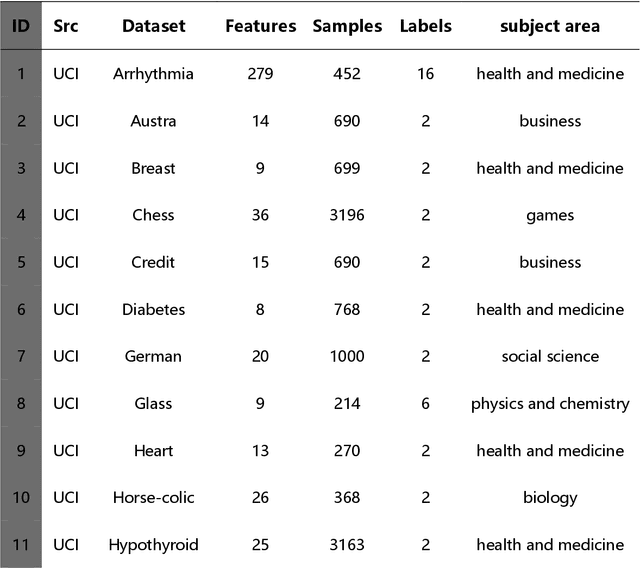Click the Credit dataset name
The image size is (640, 568).
(153, 262)
